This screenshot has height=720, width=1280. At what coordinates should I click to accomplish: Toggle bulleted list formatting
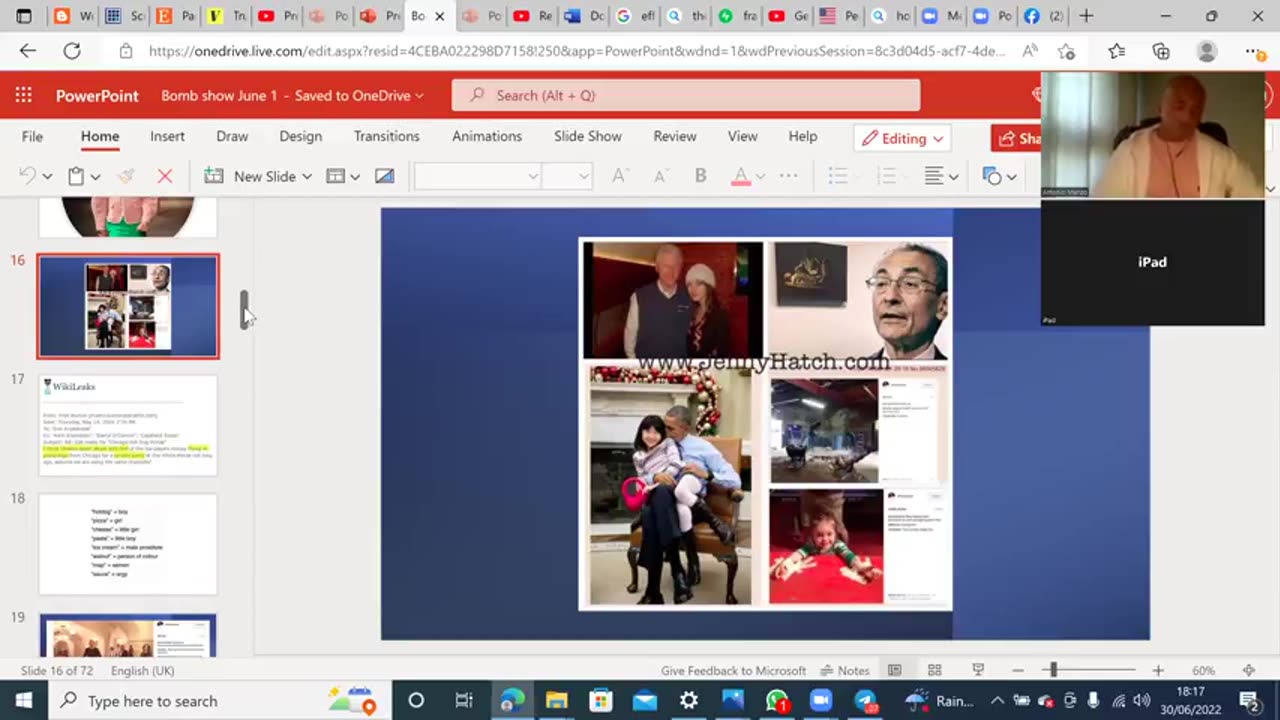[838, 176]
